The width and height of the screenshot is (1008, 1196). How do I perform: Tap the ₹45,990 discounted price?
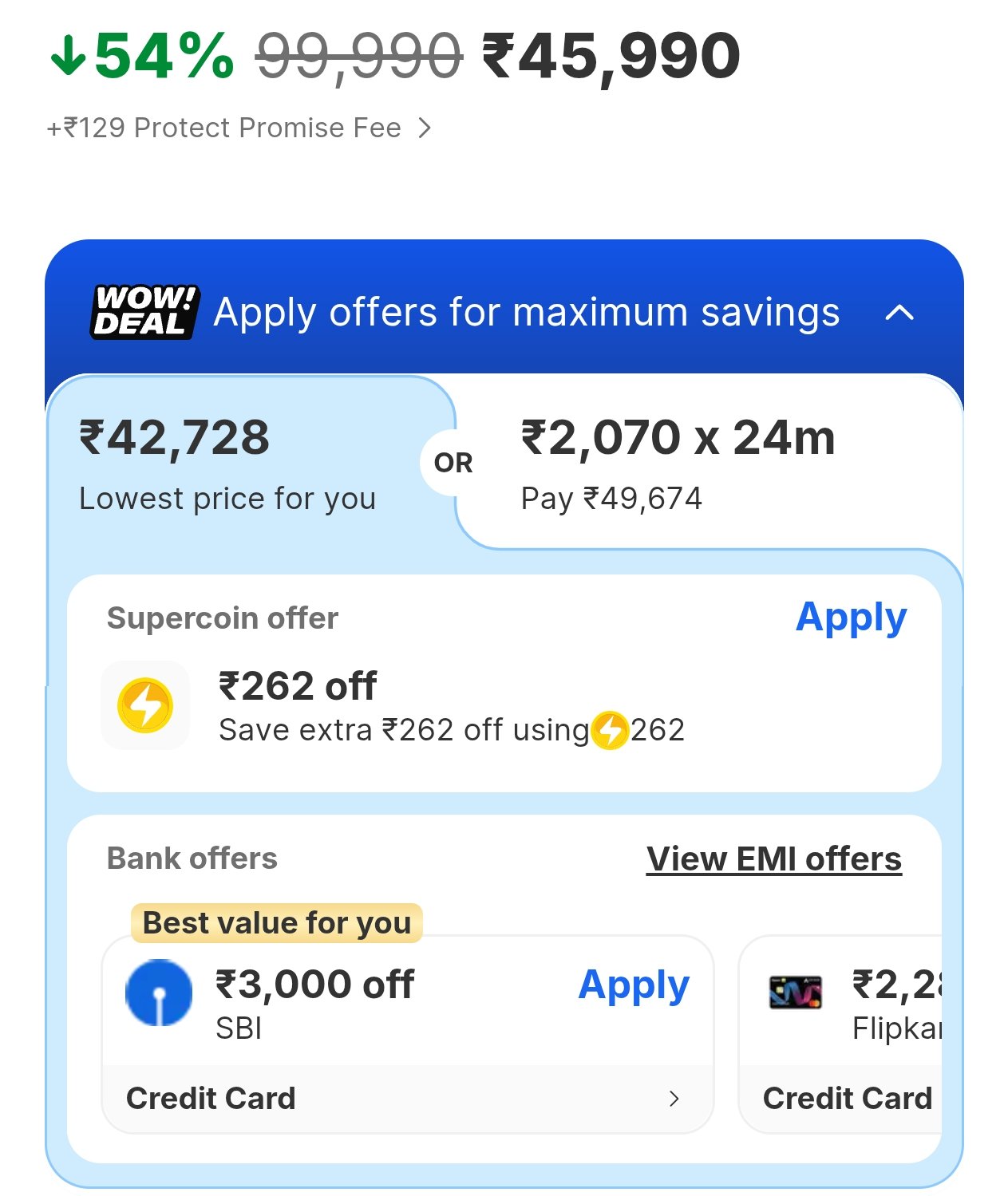click(611, 56)
